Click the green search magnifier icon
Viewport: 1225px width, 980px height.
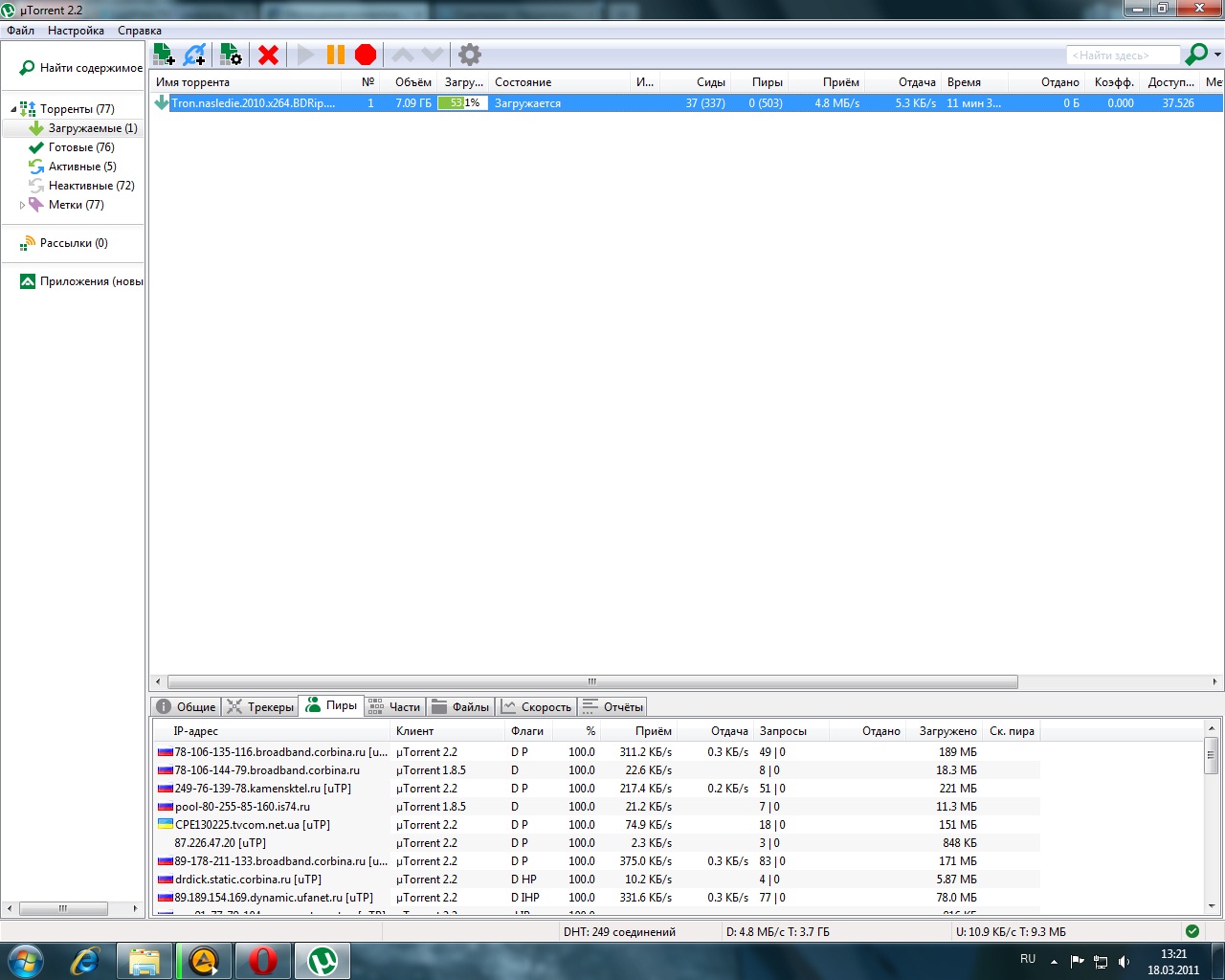[x=1196, y=55]
